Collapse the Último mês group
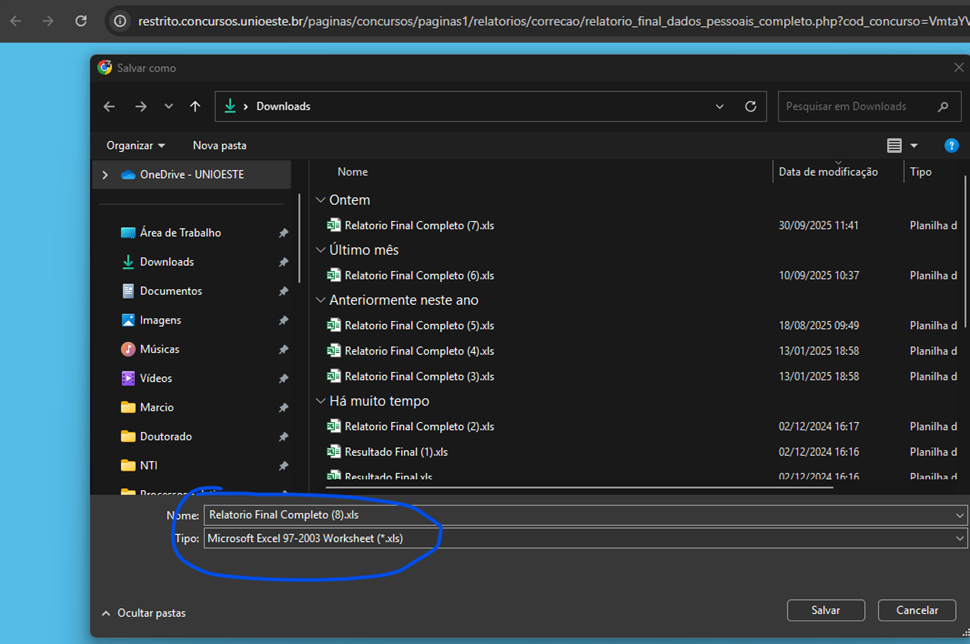Screen dimensions: 970x644 pos(320,250)
